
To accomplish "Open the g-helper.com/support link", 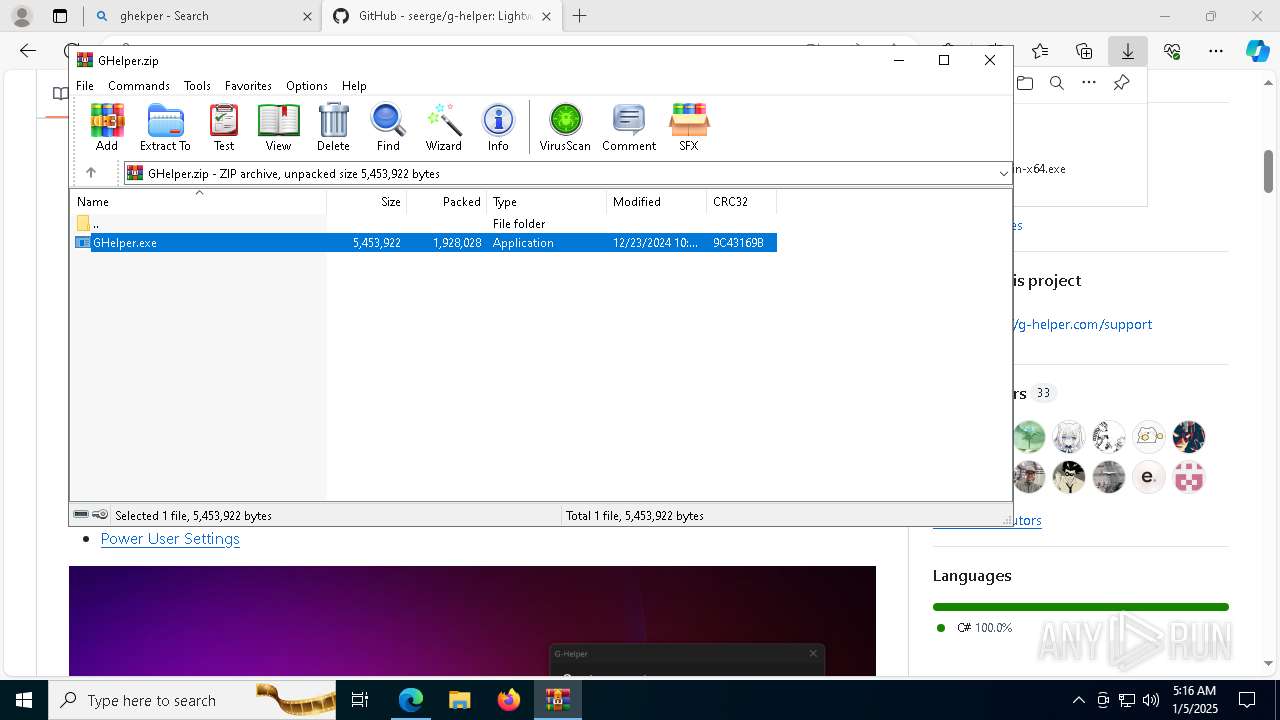I will pyautogui.click(x=1083, y=324).
